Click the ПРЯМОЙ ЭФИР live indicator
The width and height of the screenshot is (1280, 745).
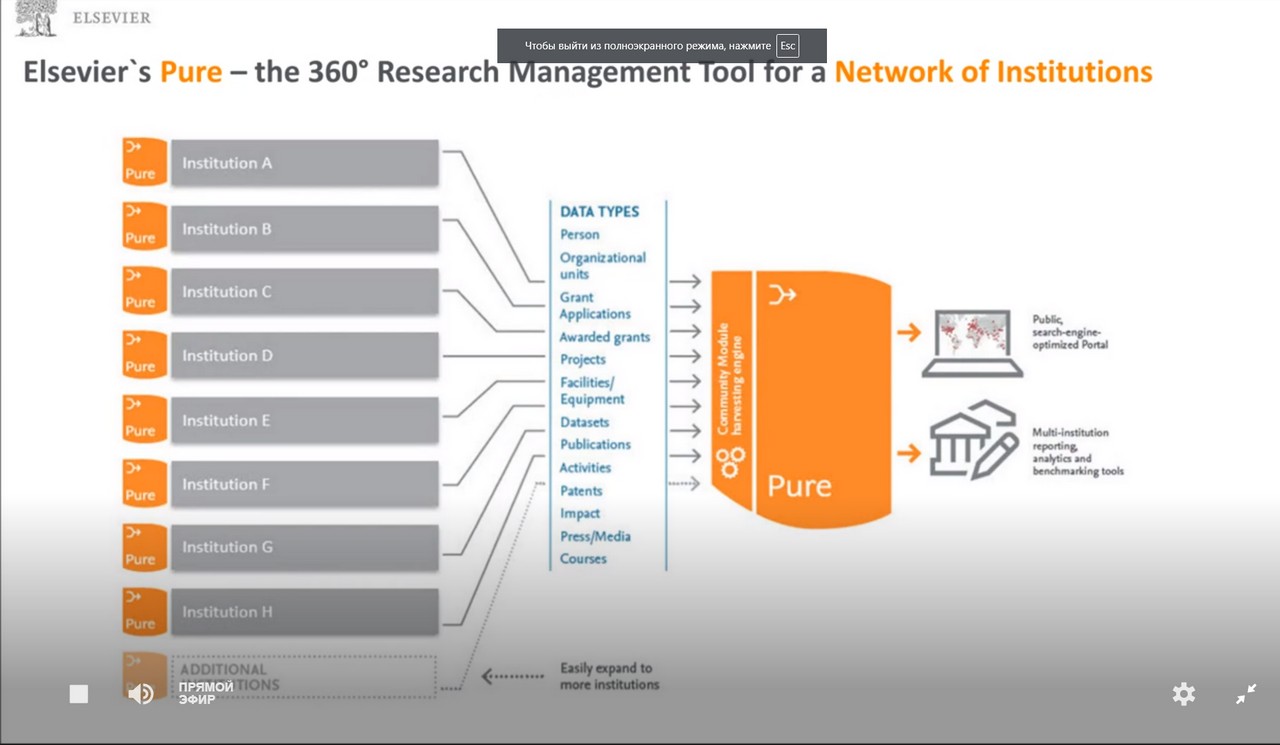click(x=206, y=693)
